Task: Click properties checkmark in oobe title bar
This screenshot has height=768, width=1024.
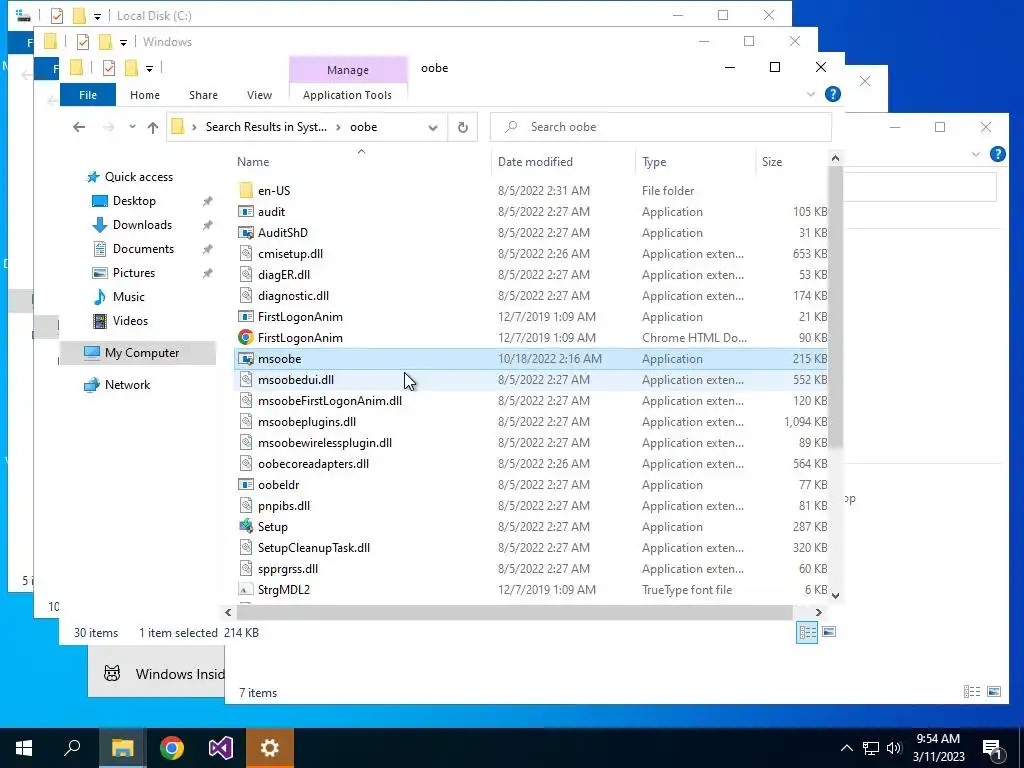Action: 109,68
